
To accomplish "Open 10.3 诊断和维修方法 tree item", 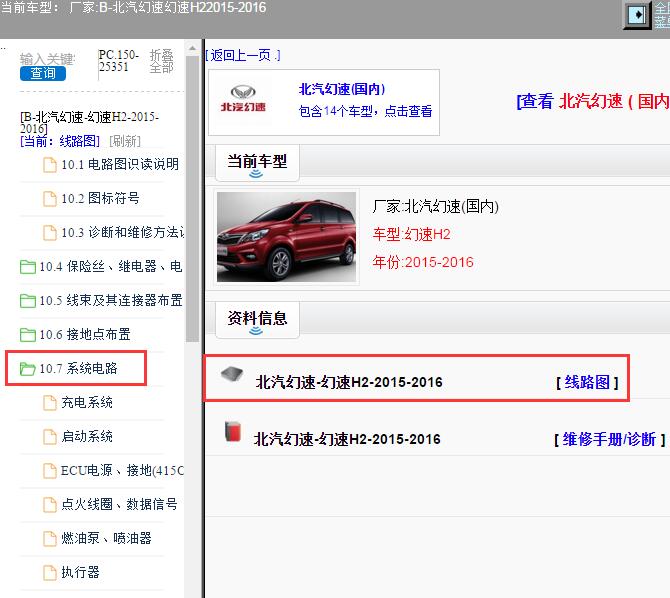I will coord(123,232).
